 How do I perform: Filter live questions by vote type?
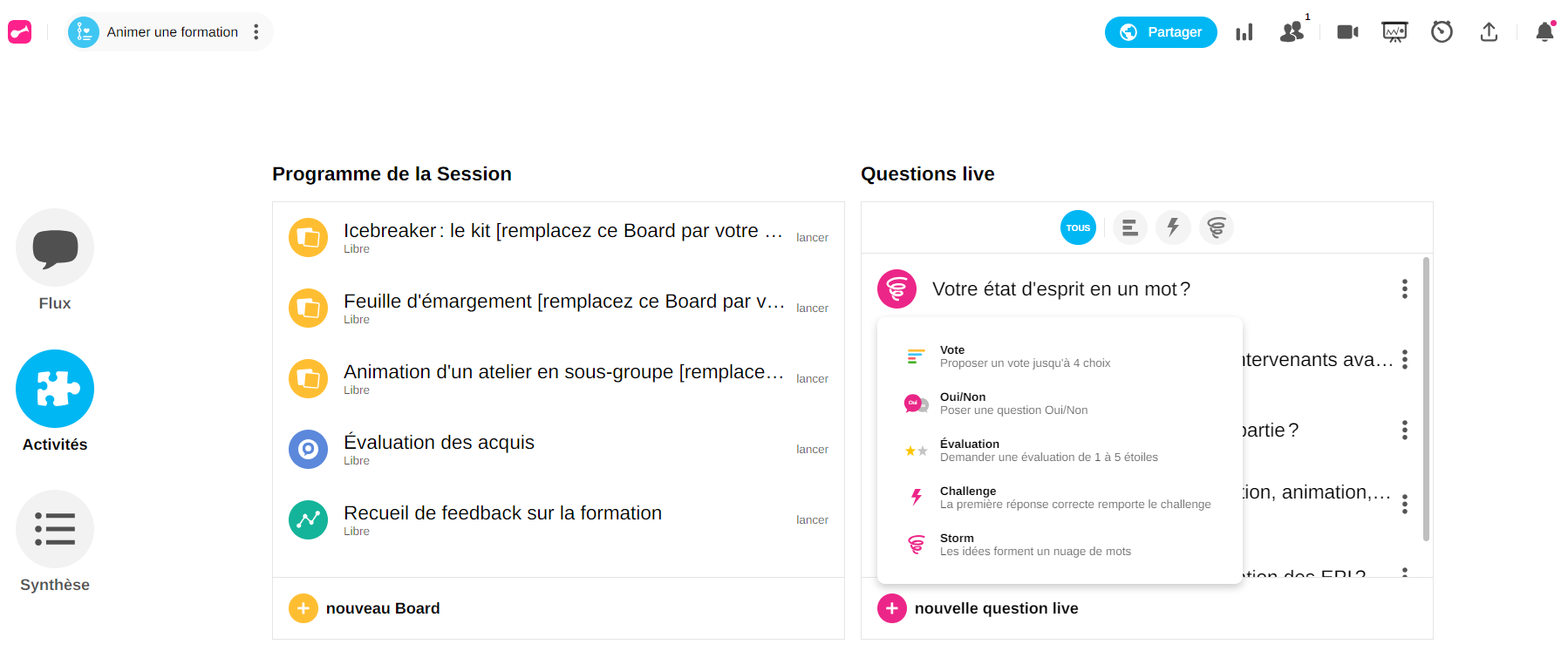1129,227
